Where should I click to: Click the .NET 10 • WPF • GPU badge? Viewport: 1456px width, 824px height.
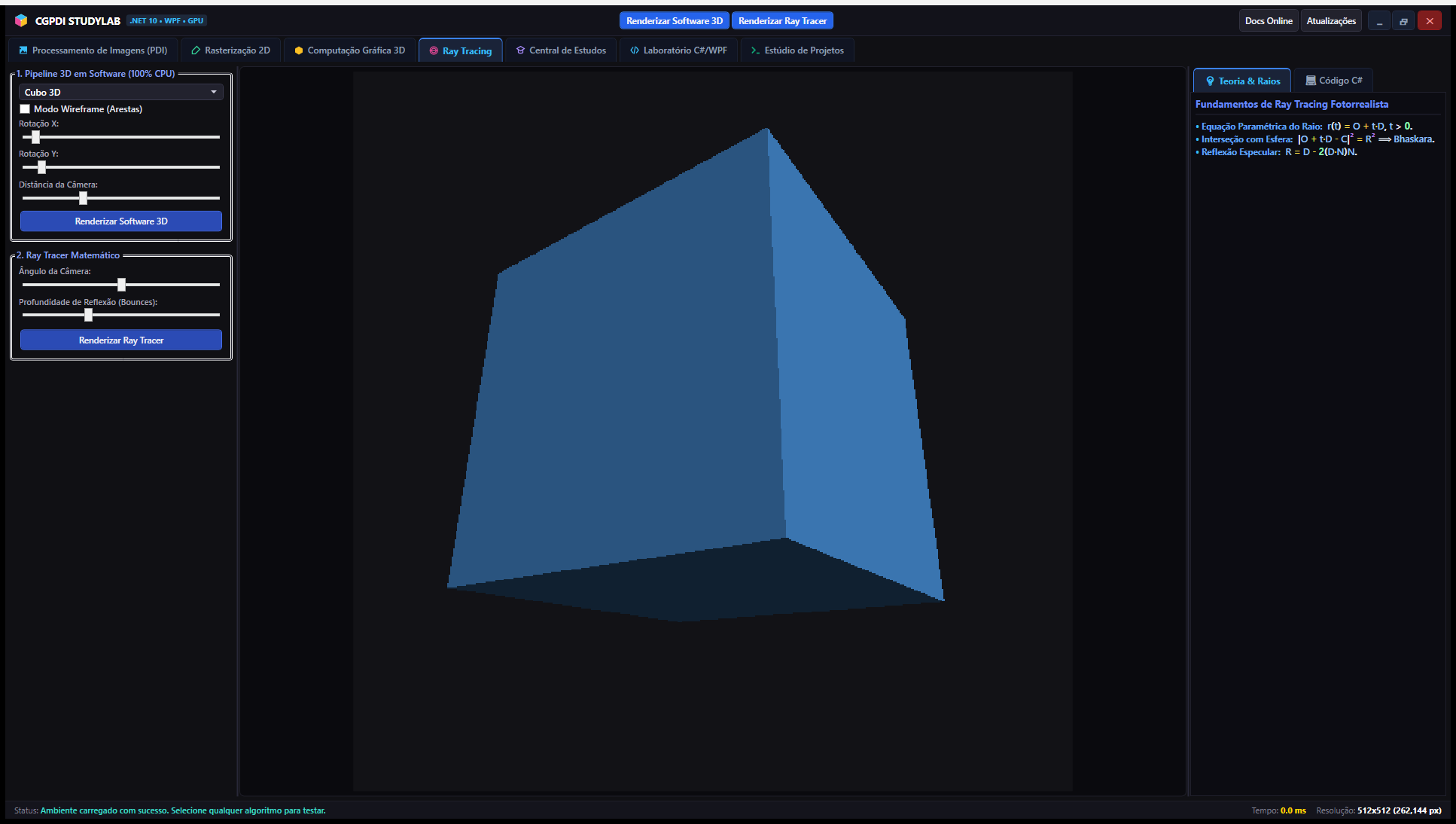[x=166, y=21]
